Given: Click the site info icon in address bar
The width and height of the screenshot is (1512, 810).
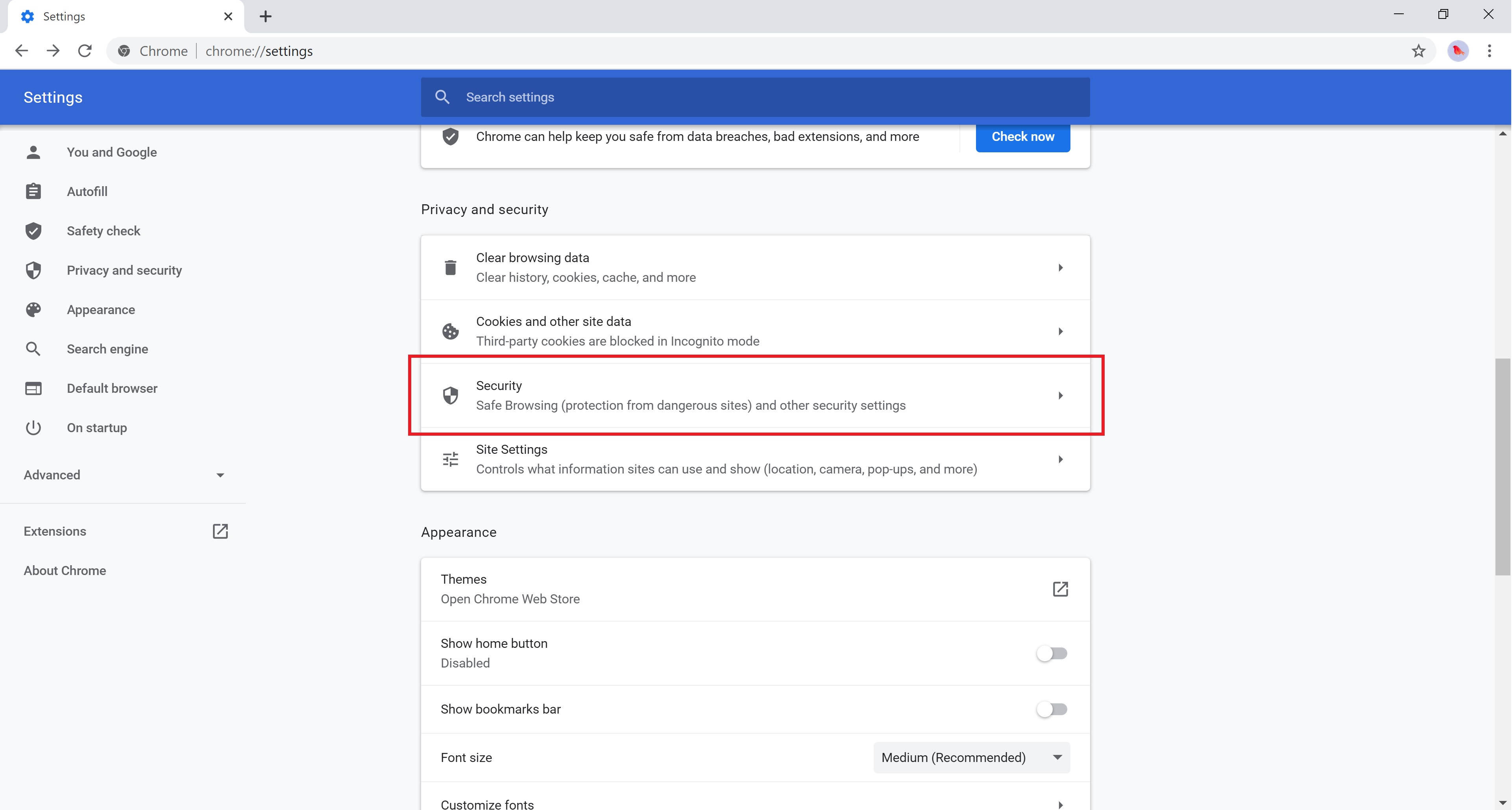Looking at the screenshot, I should (124, 51).
